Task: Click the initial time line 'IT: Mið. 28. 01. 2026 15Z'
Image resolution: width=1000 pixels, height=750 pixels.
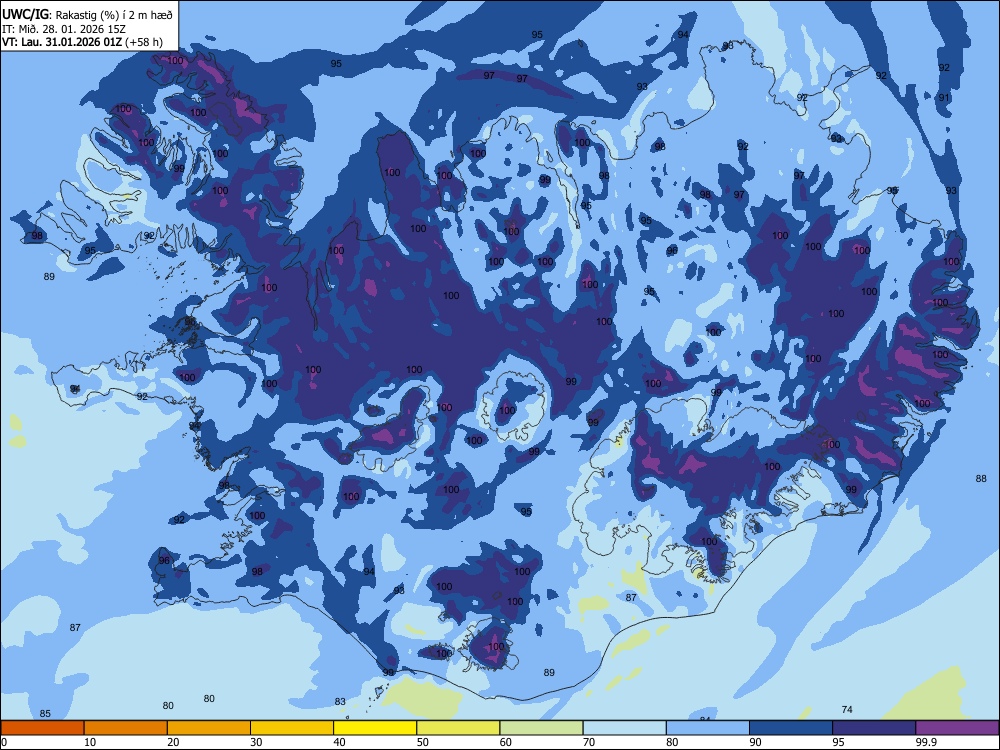Action: point(64,29)
